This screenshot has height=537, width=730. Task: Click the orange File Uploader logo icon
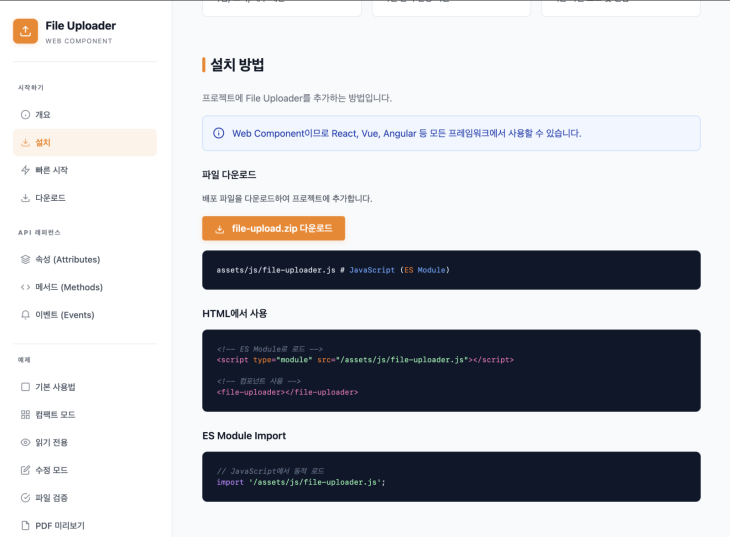26,31
